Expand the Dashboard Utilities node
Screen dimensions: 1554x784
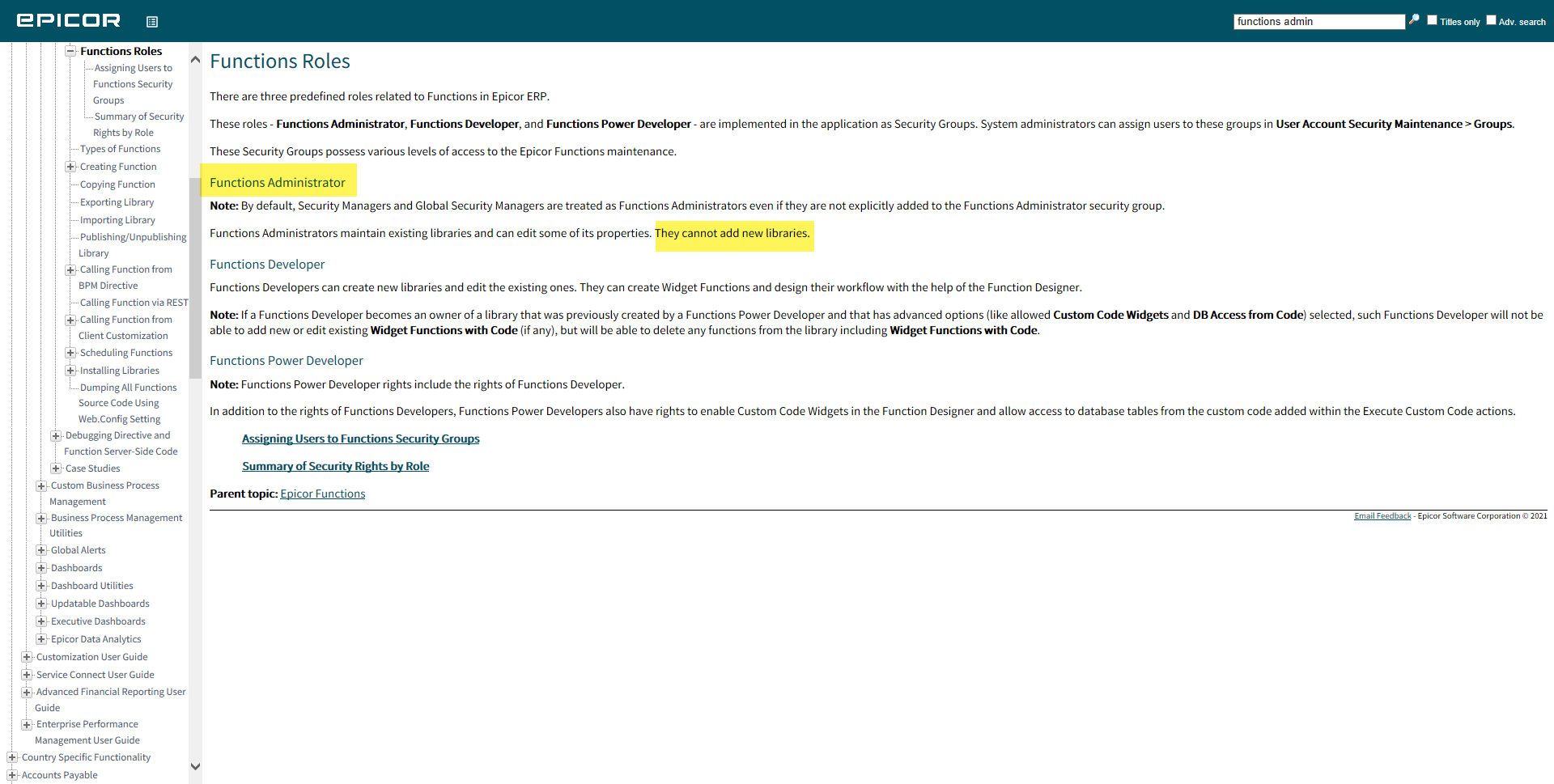tap(41, 586)
